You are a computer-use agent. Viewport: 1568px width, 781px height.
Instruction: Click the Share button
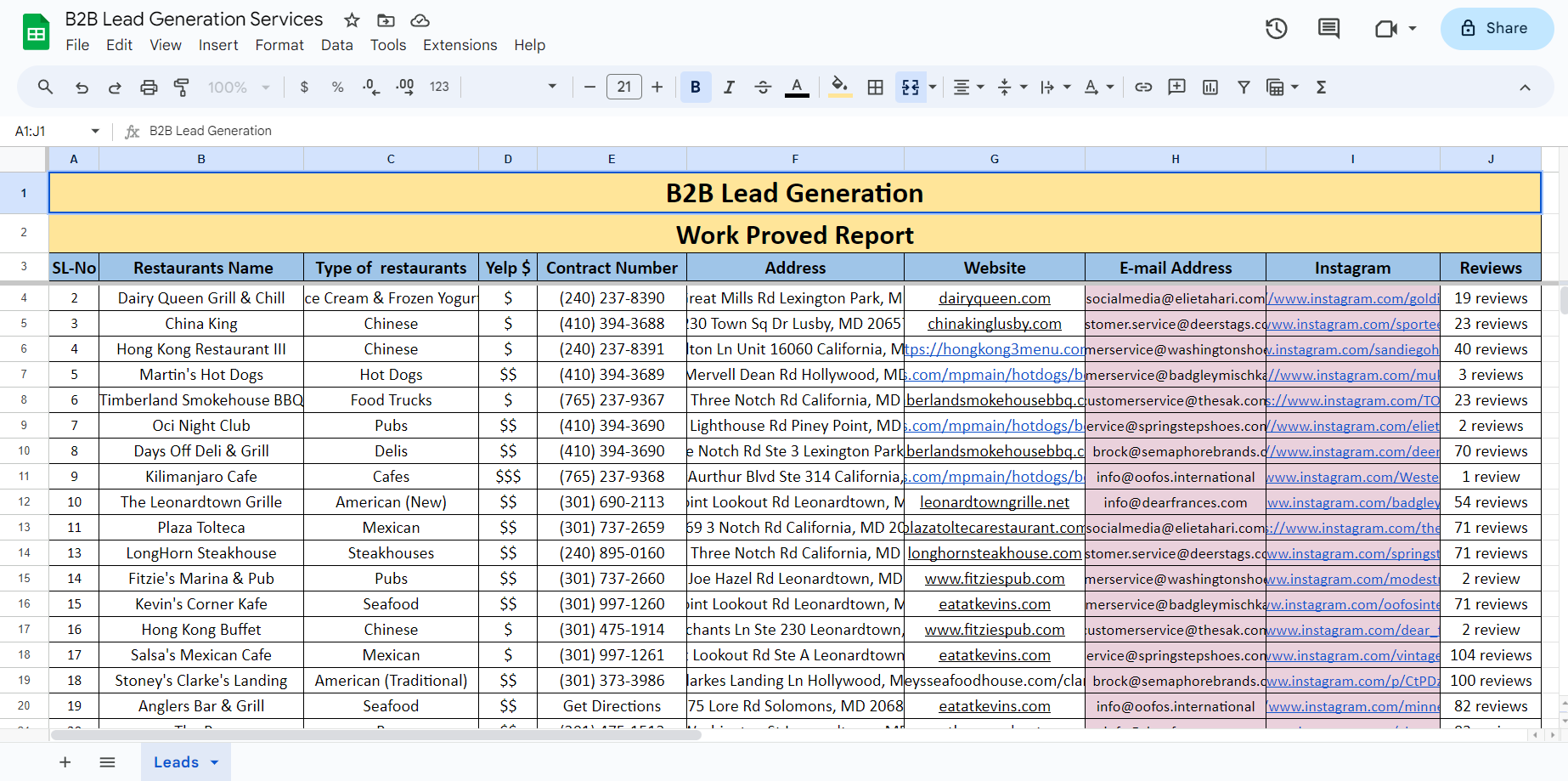click(x=1497, y=29)
